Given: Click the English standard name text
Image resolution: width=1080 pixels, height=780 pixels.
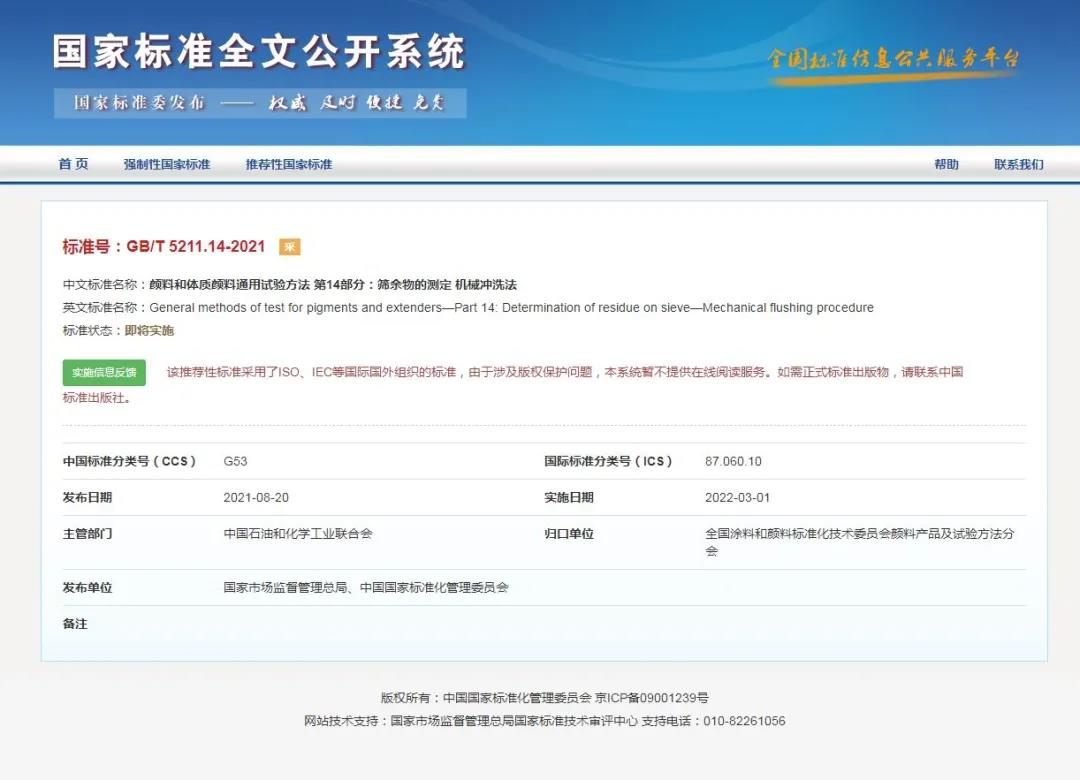Looking at the screenshot, I should (x=511, y=308).
